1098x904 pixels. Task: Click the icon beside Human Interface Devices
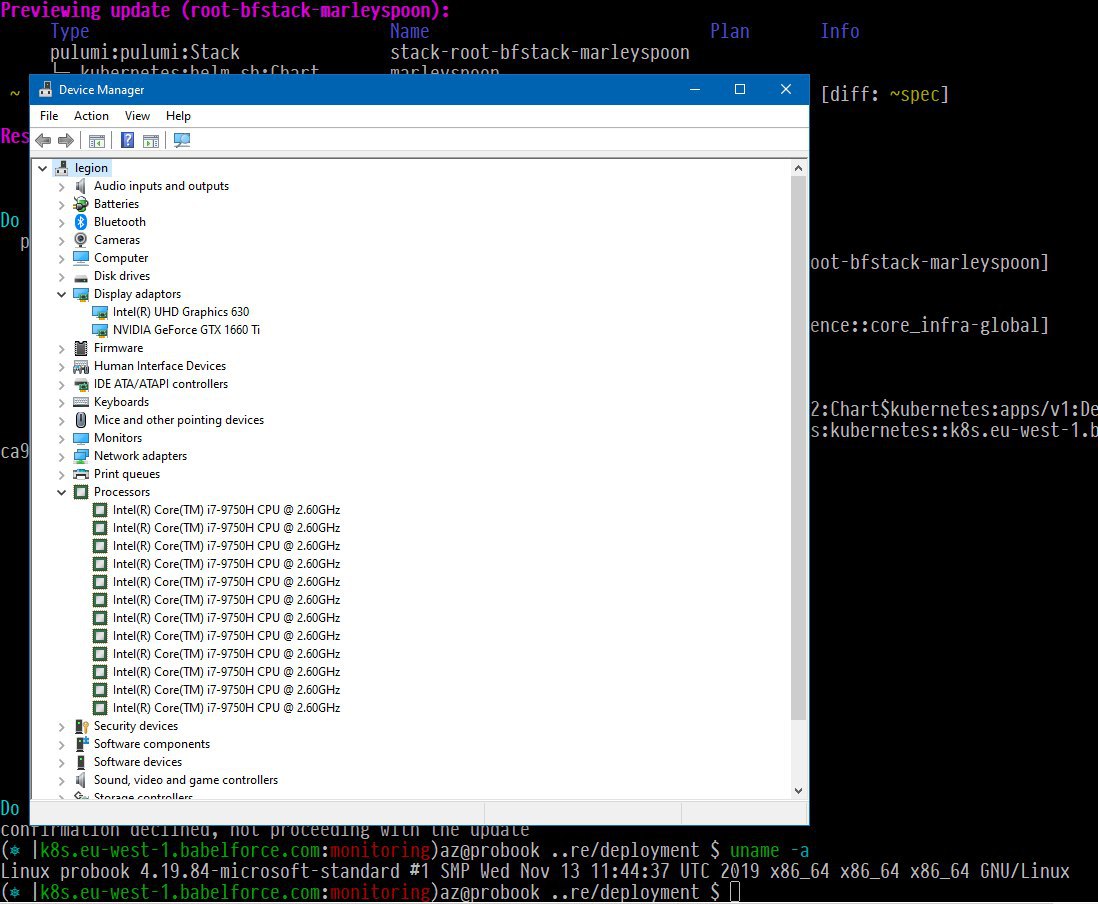[x=81, y=366]
